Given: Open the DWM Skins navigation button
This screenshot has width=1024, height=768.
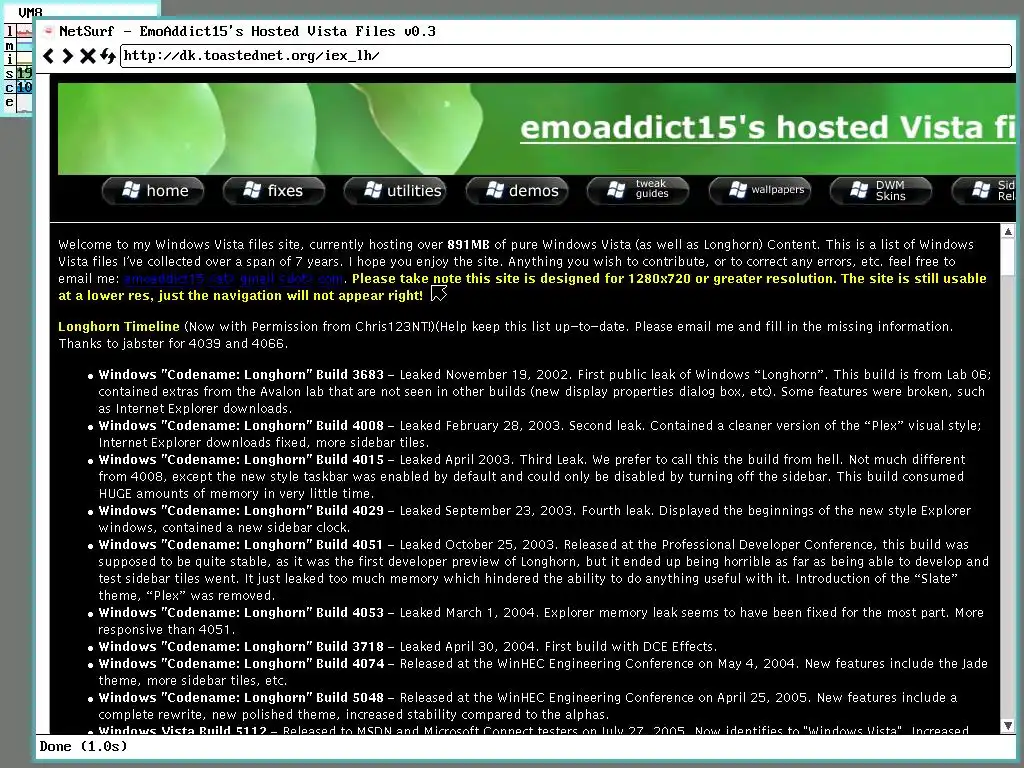Looking at the screenshot, I should click(880, 191).
